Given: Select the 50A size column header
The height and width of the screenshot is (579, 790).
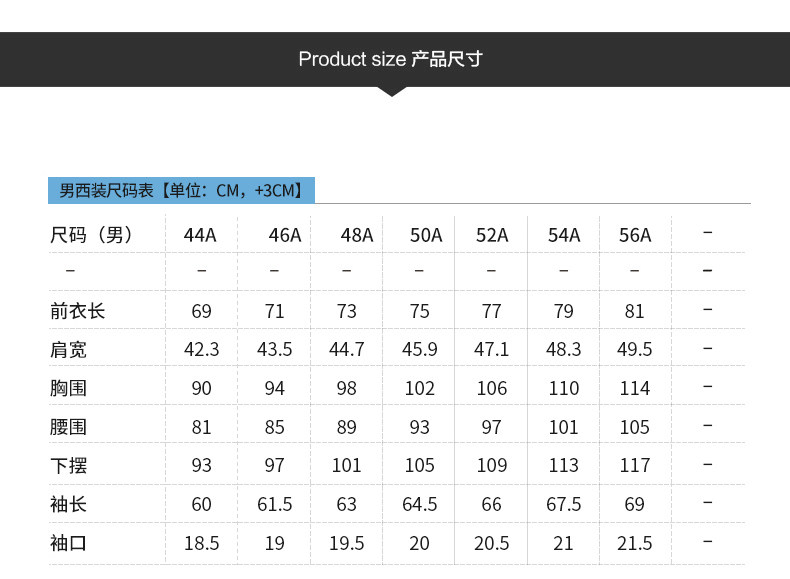Looking at the screenshot, I should [x=426, y=235].
